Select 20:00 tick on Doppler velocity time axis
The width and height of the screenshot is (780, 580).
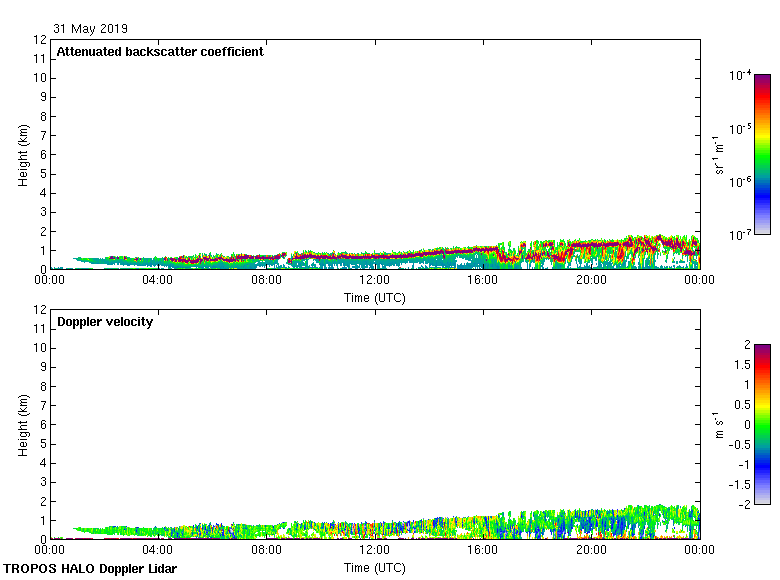(590, 551)
